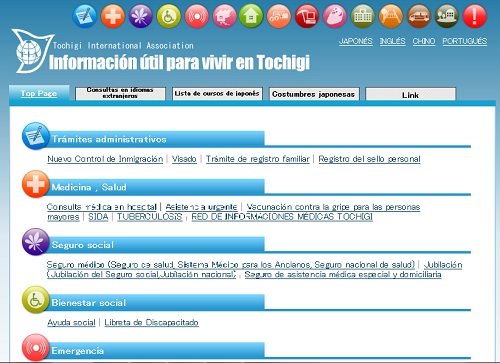Click the Medicina, Salud section cross icon
Image resolution: width=500 pixels, height=363 pixels.
[x=36, y=184]
